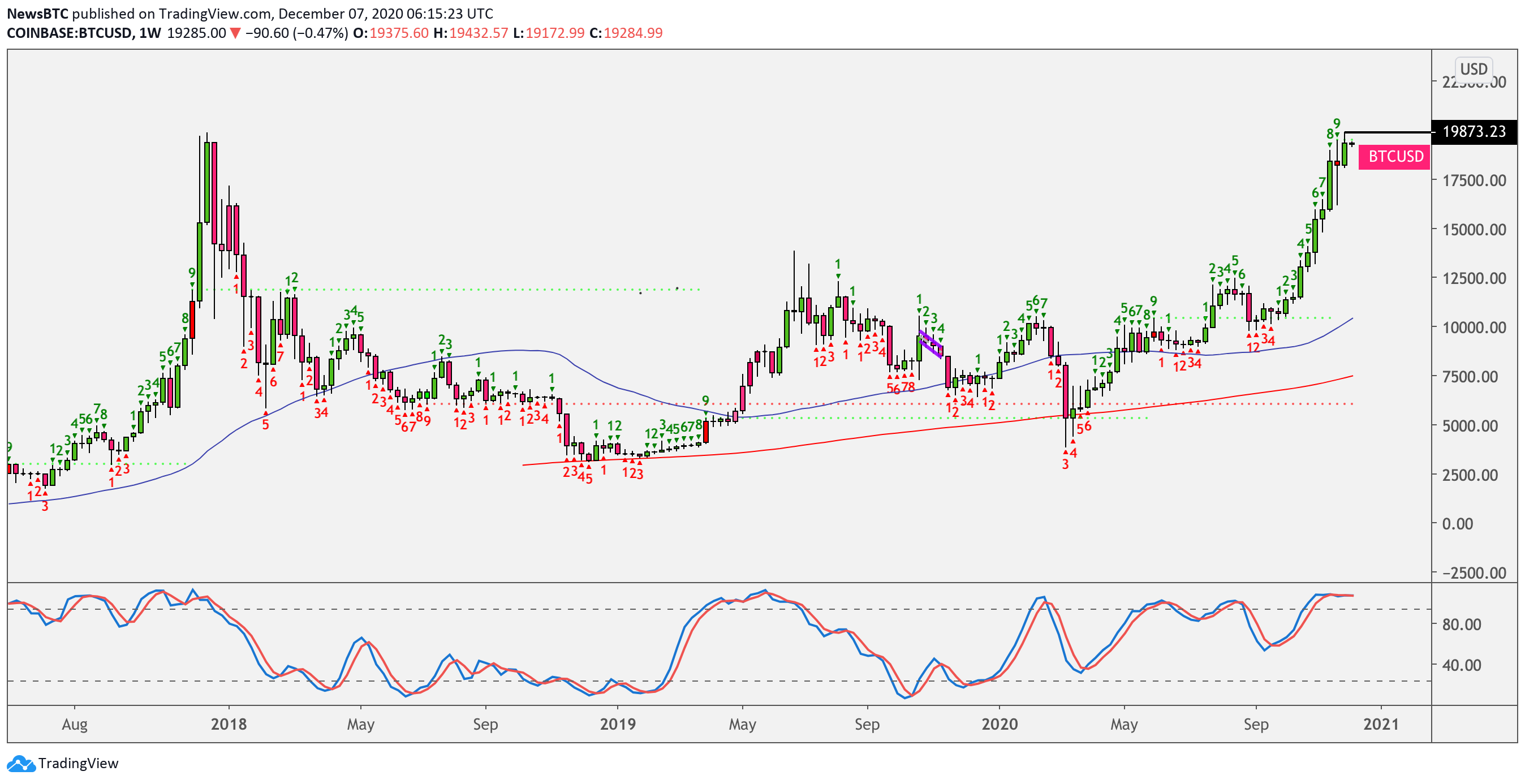Click the black 19873.23 price label

coord(1474,131)
